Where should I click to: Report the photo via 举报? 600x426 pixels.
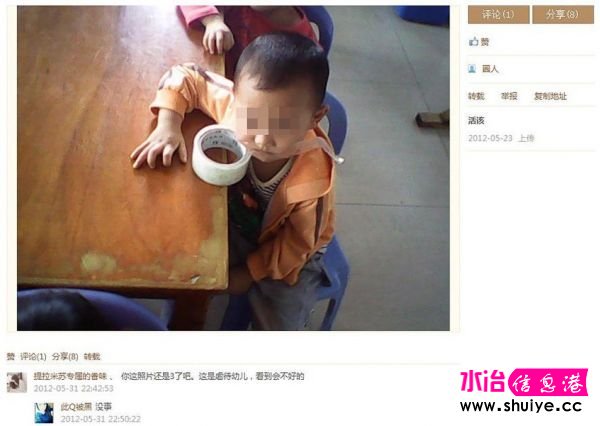coord(509,96)
